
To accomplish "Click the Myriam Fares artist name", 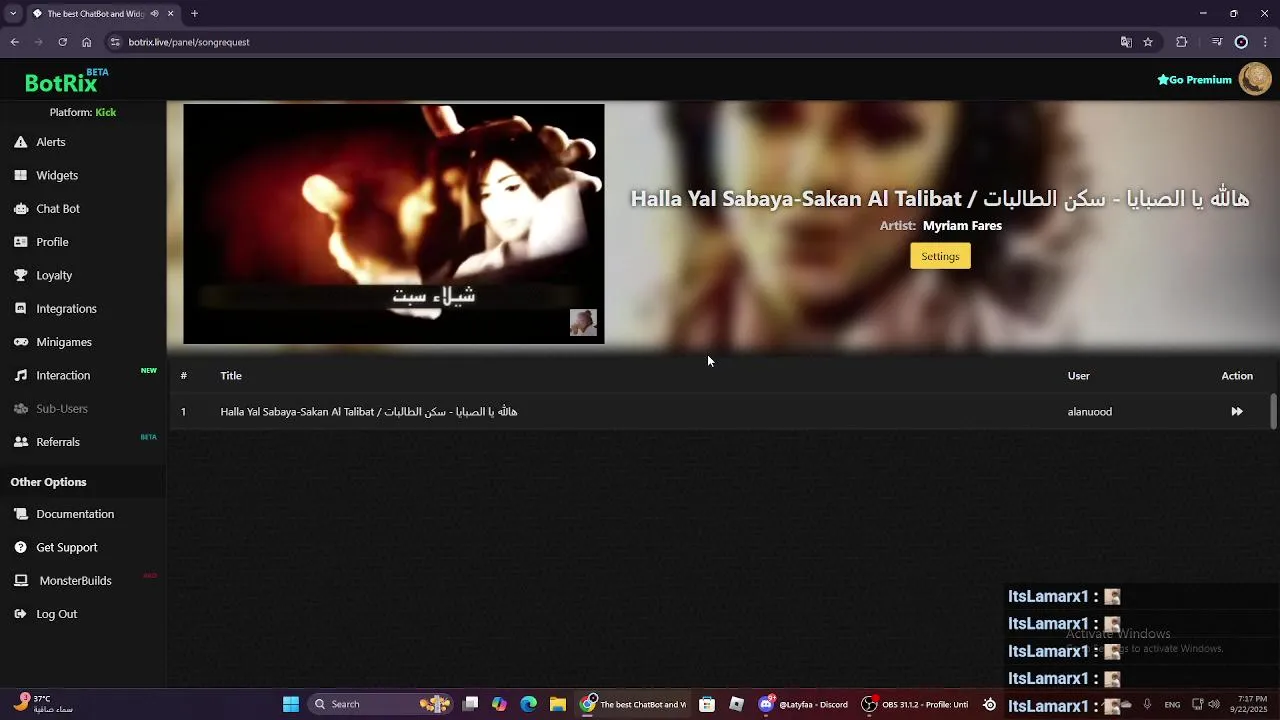I will click(x=962, y=226).
